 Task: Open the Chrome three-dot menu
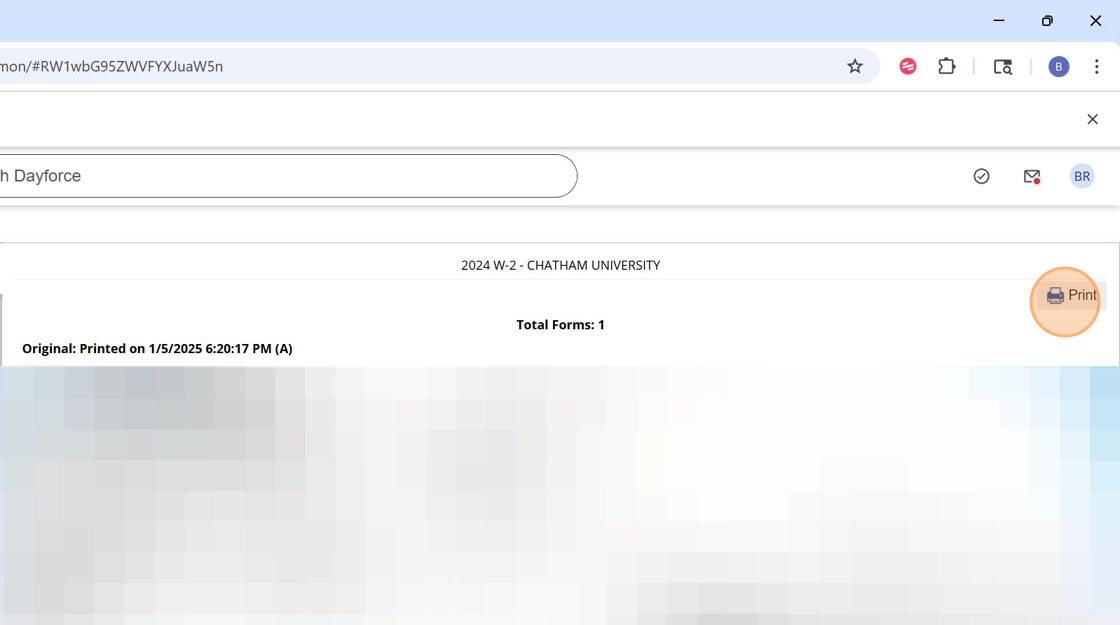1096,66
